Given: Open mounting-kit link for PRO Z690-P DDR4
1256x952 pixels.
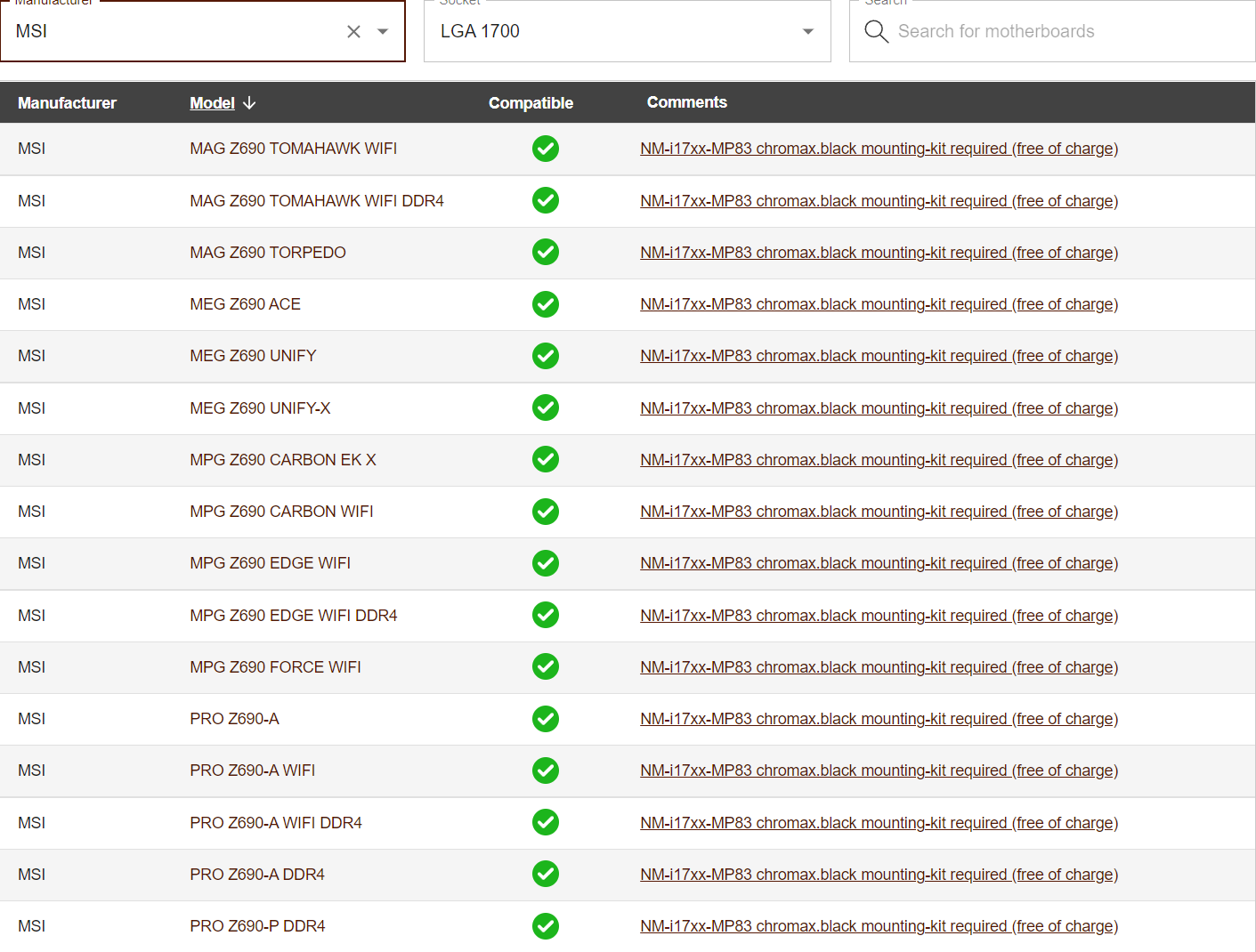Looking at the screenshot, I should point(879,926).
